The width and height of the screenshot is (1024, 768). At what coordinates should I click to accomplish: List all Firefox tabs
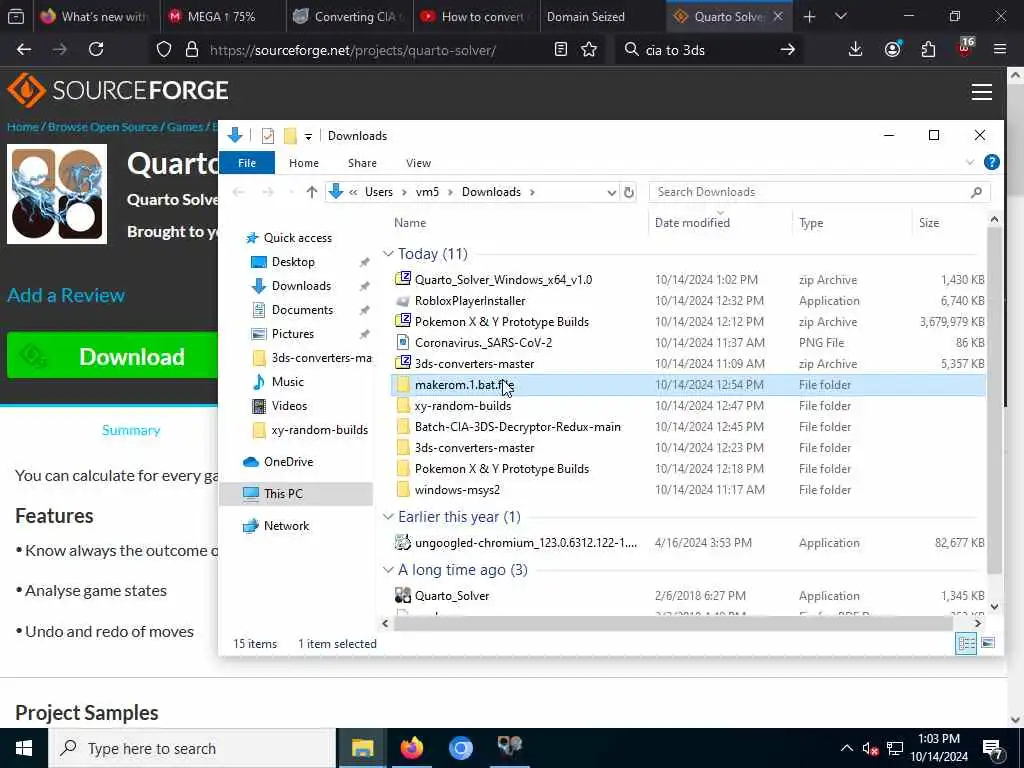841,17
